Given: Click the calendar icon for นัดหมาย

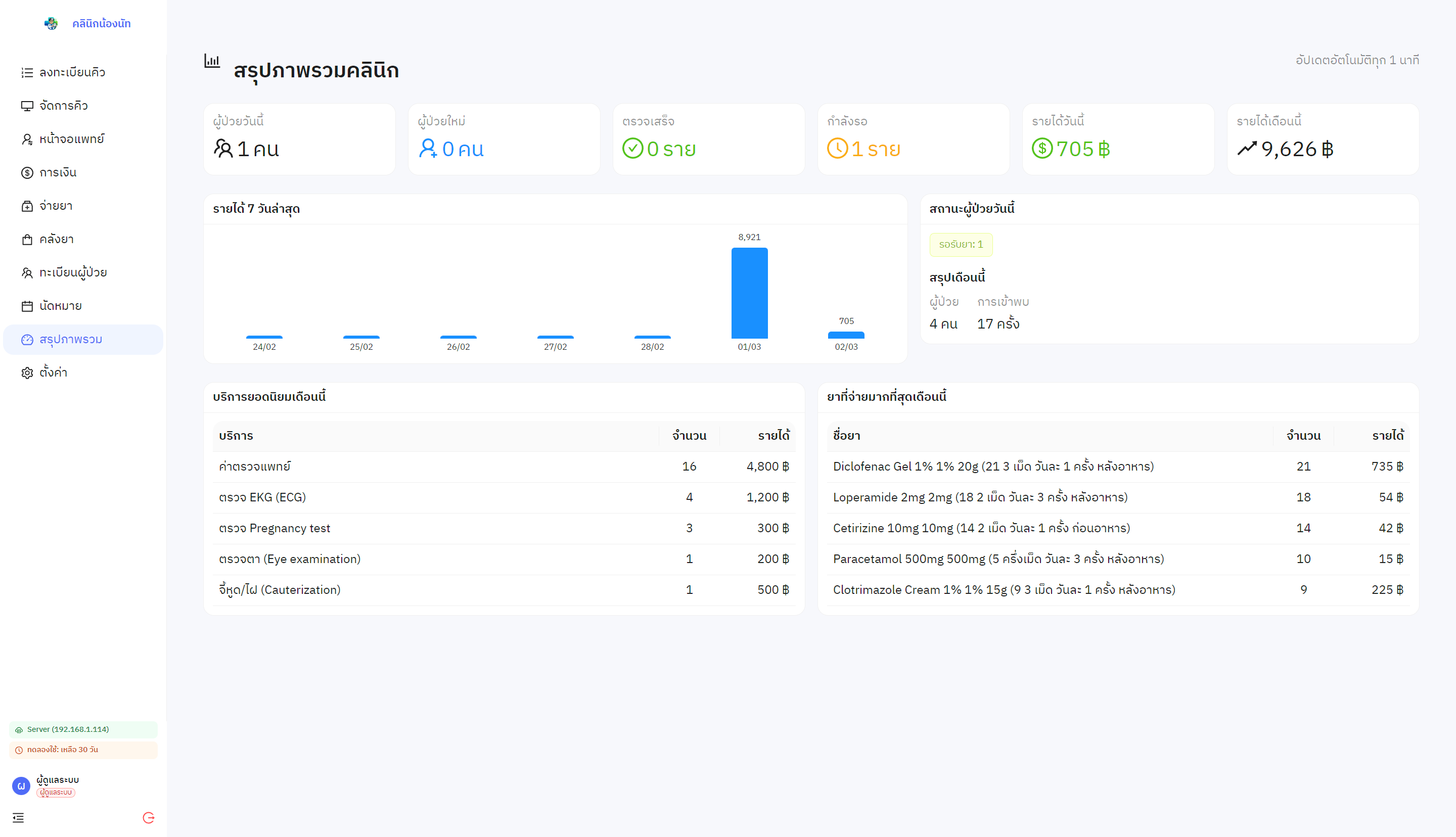Looking at the screenshot, I should pos(27,306).
